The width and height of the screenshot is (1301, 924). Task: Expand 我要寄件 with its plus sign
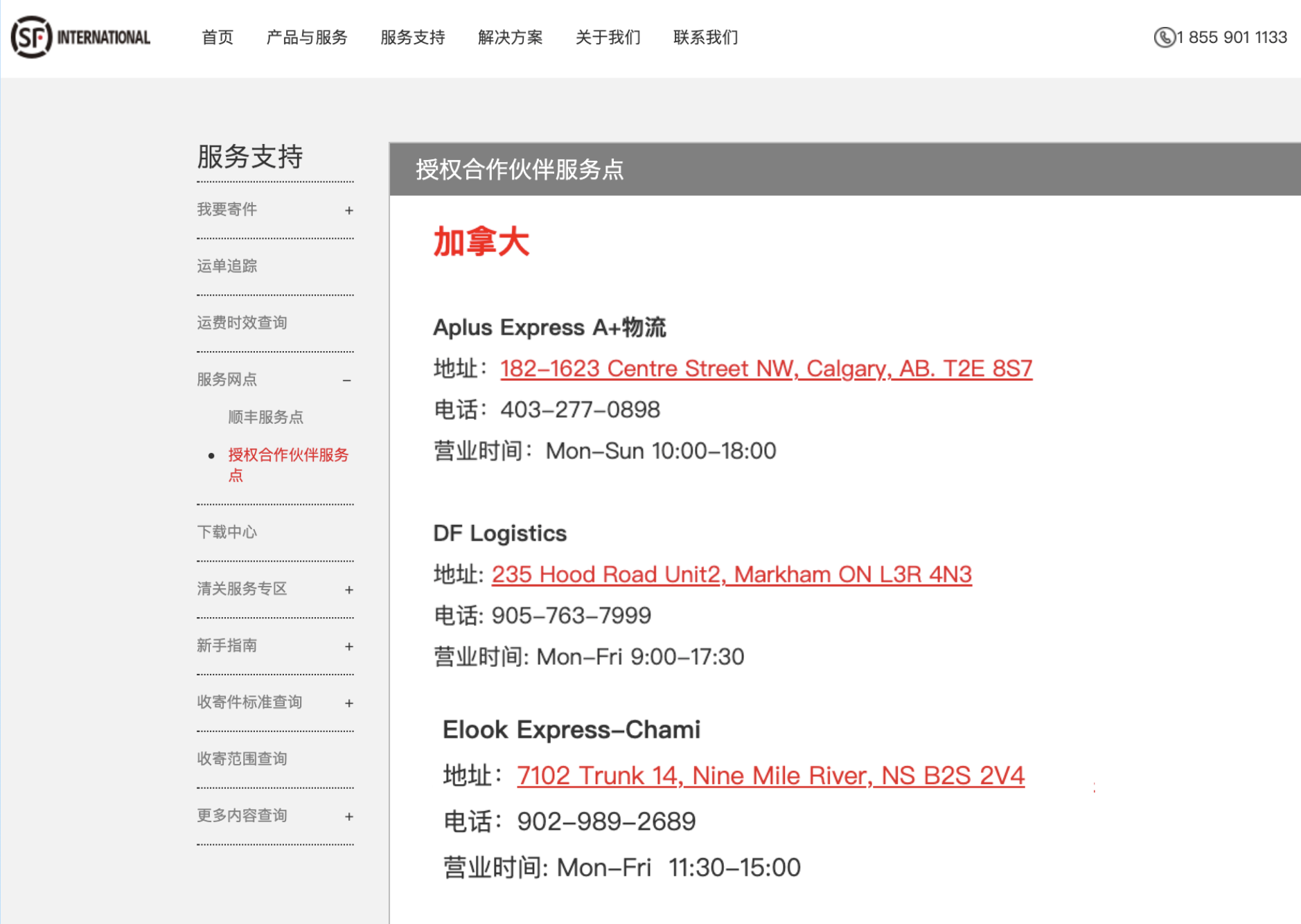349,211
